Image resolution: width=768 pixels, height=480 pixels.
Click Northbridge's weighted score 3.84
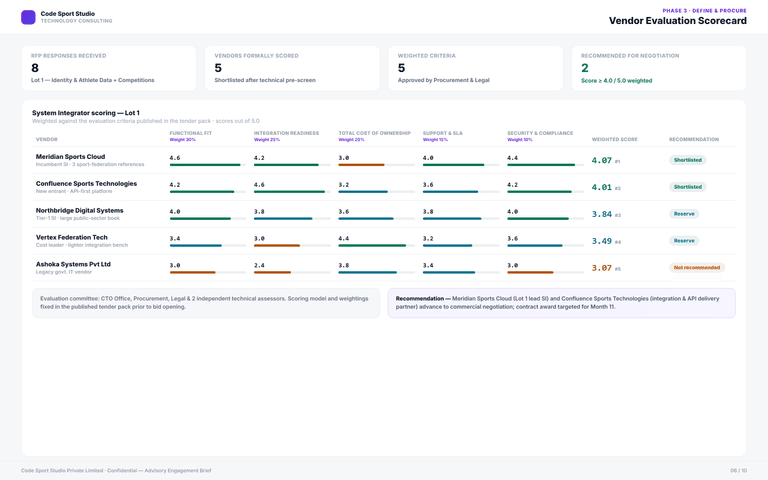601,214
